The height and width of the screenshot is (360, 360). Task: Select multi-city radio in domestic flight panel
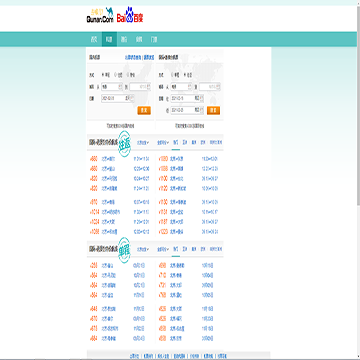[x=128, y=75]
